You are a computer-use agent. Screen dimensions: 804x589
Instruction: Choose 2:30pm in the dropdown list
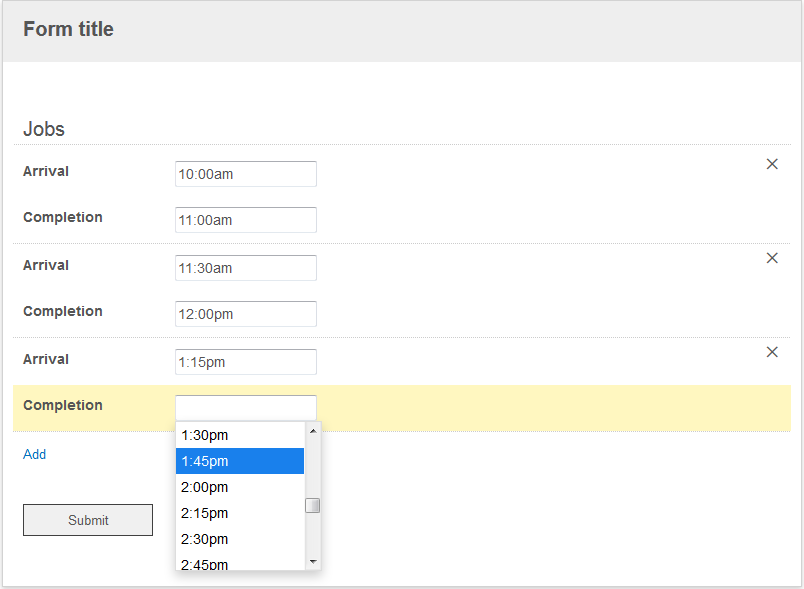click(x=240, y=539)
